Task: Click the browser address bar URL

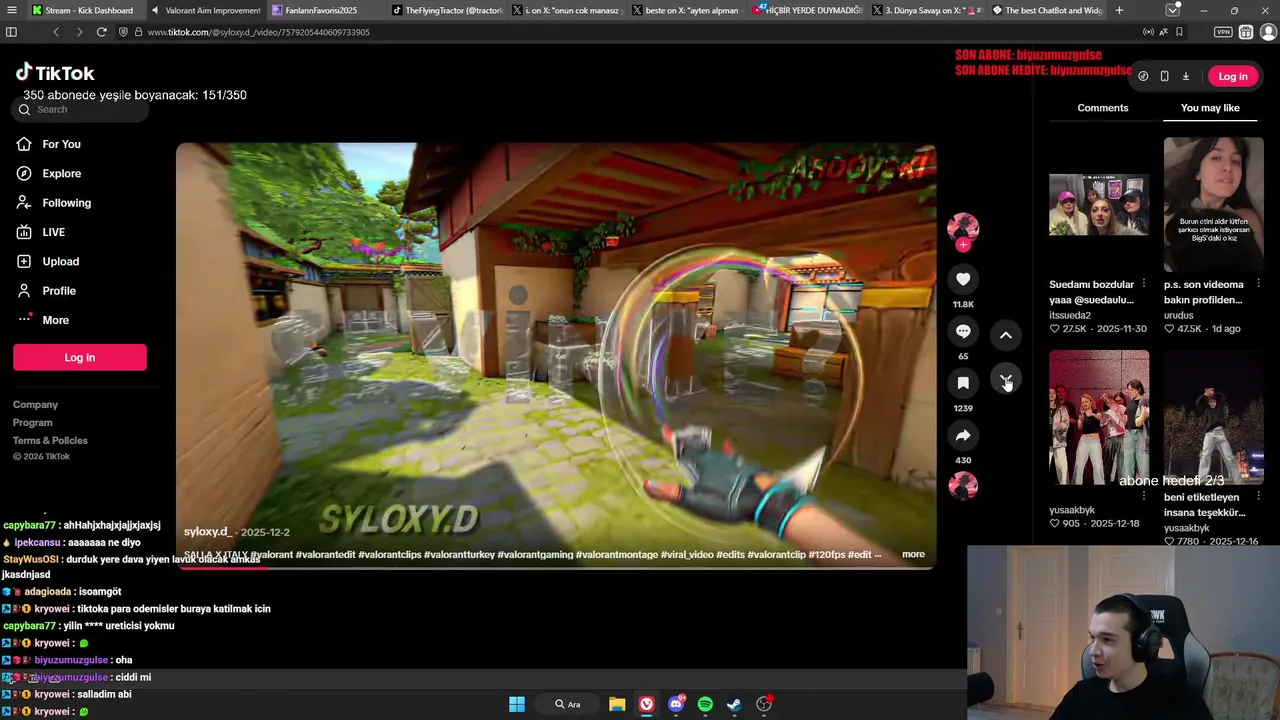Action: click(x=258, y=32)
